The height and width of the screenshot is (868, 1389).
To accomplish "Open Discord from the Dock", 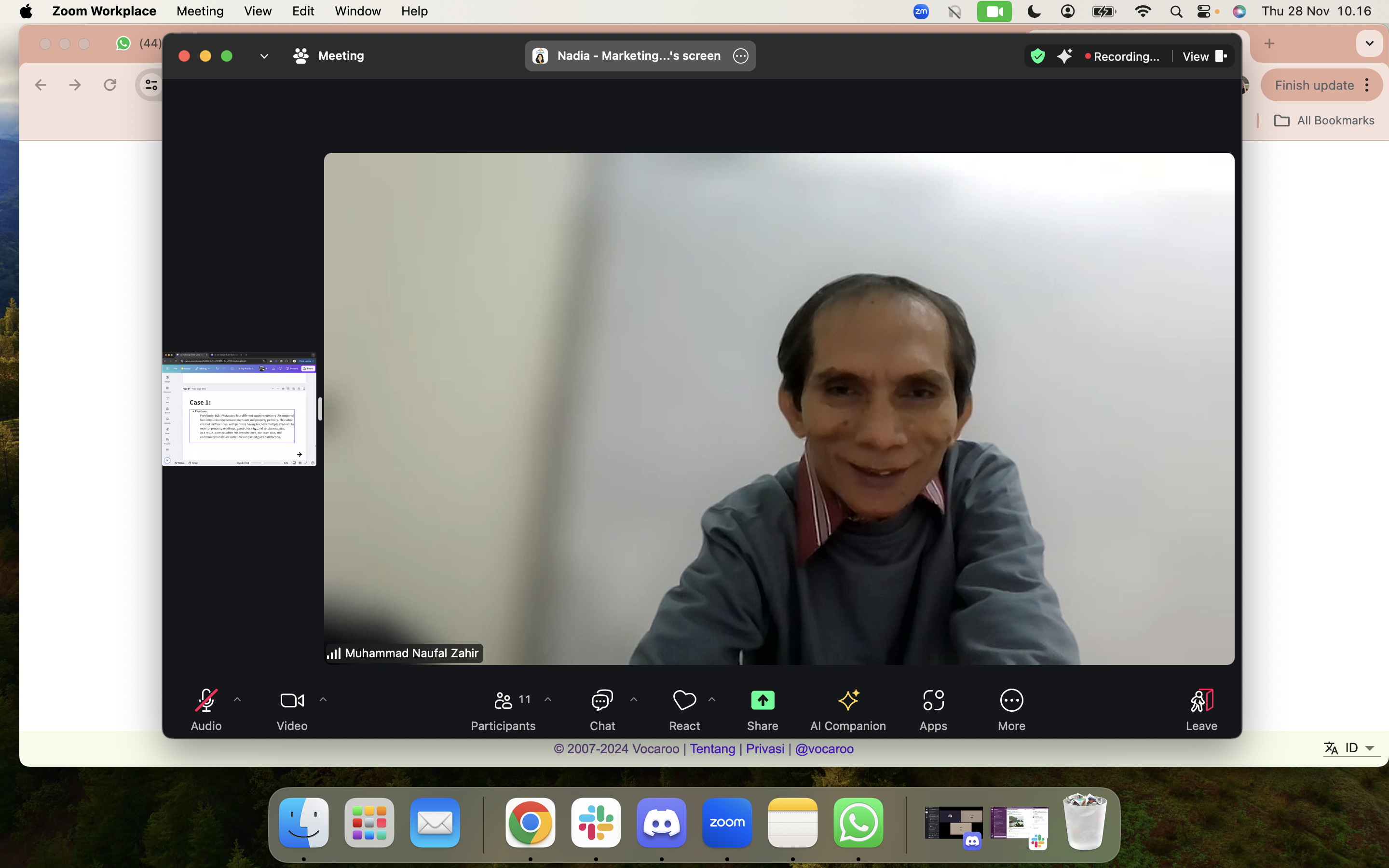I will tap(661, 823).
